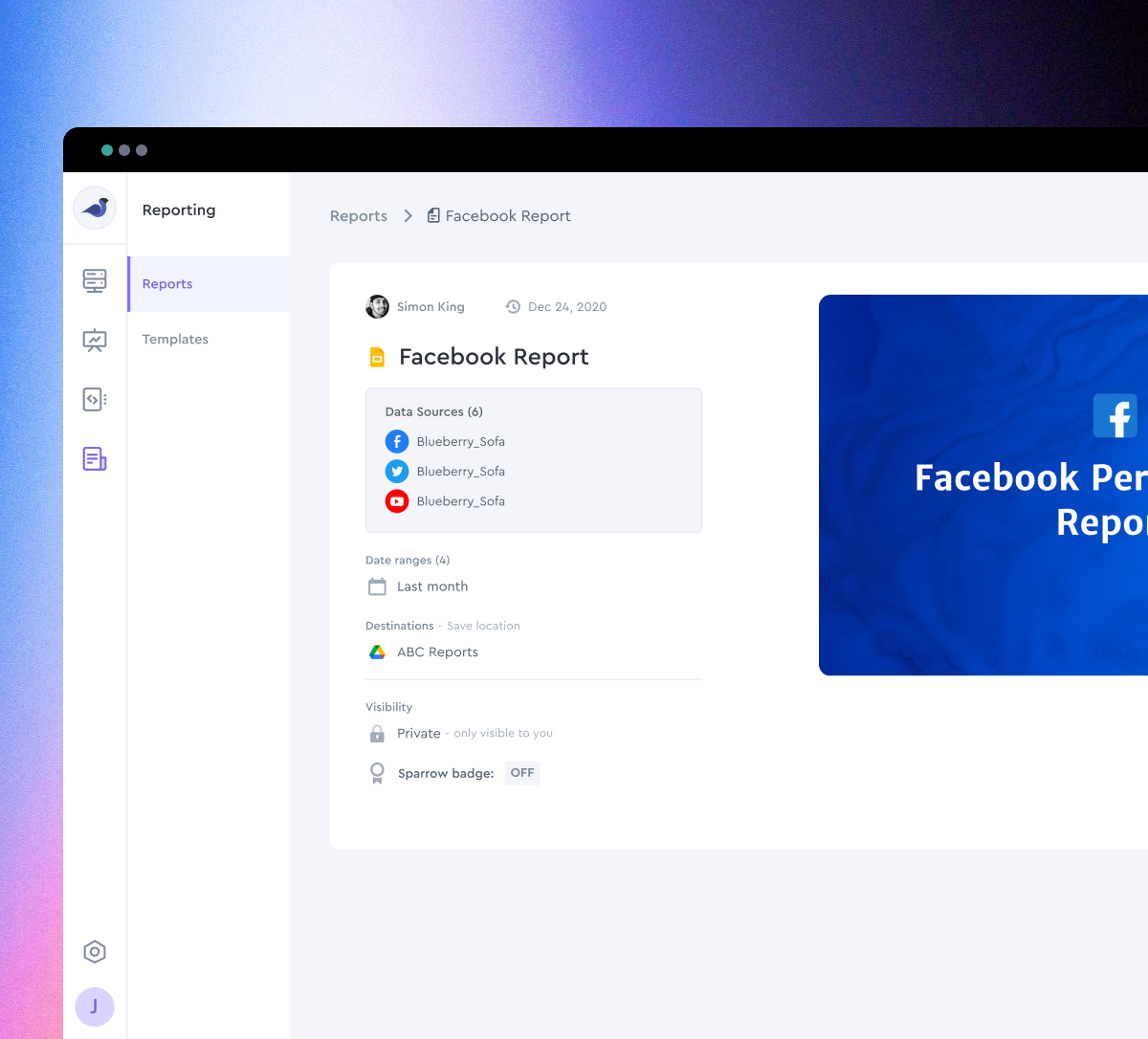Click Blueberry_Sofa next to Facebook icon

[461, 442]
